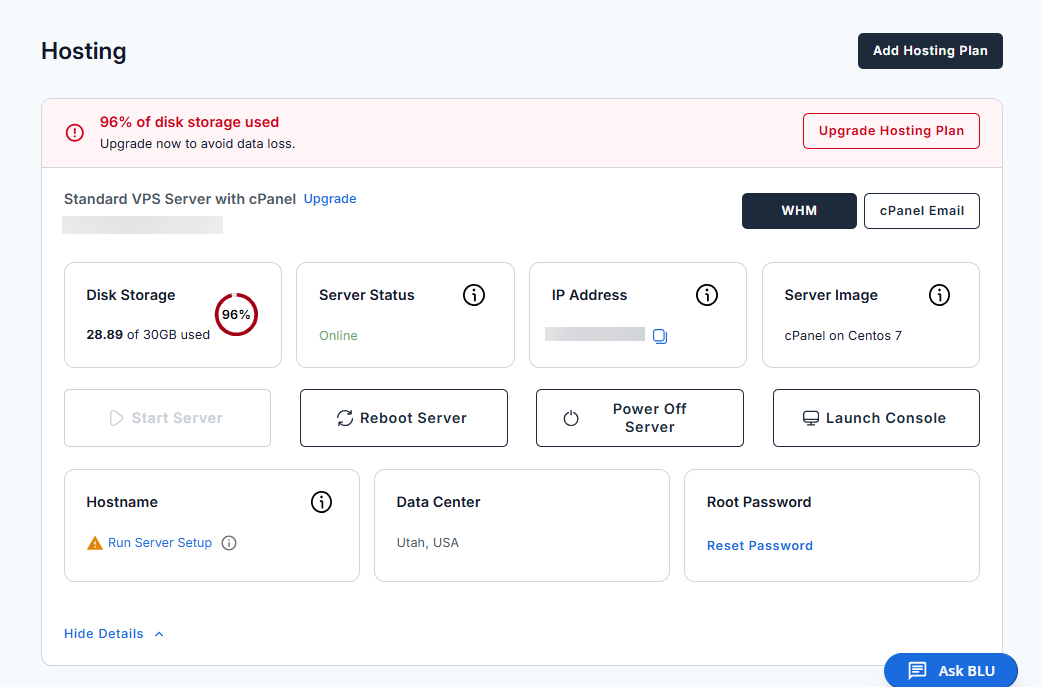
Task: Click the info icon next to Run Server Setup
Action: pyautogui.click(x=229, y=543)
